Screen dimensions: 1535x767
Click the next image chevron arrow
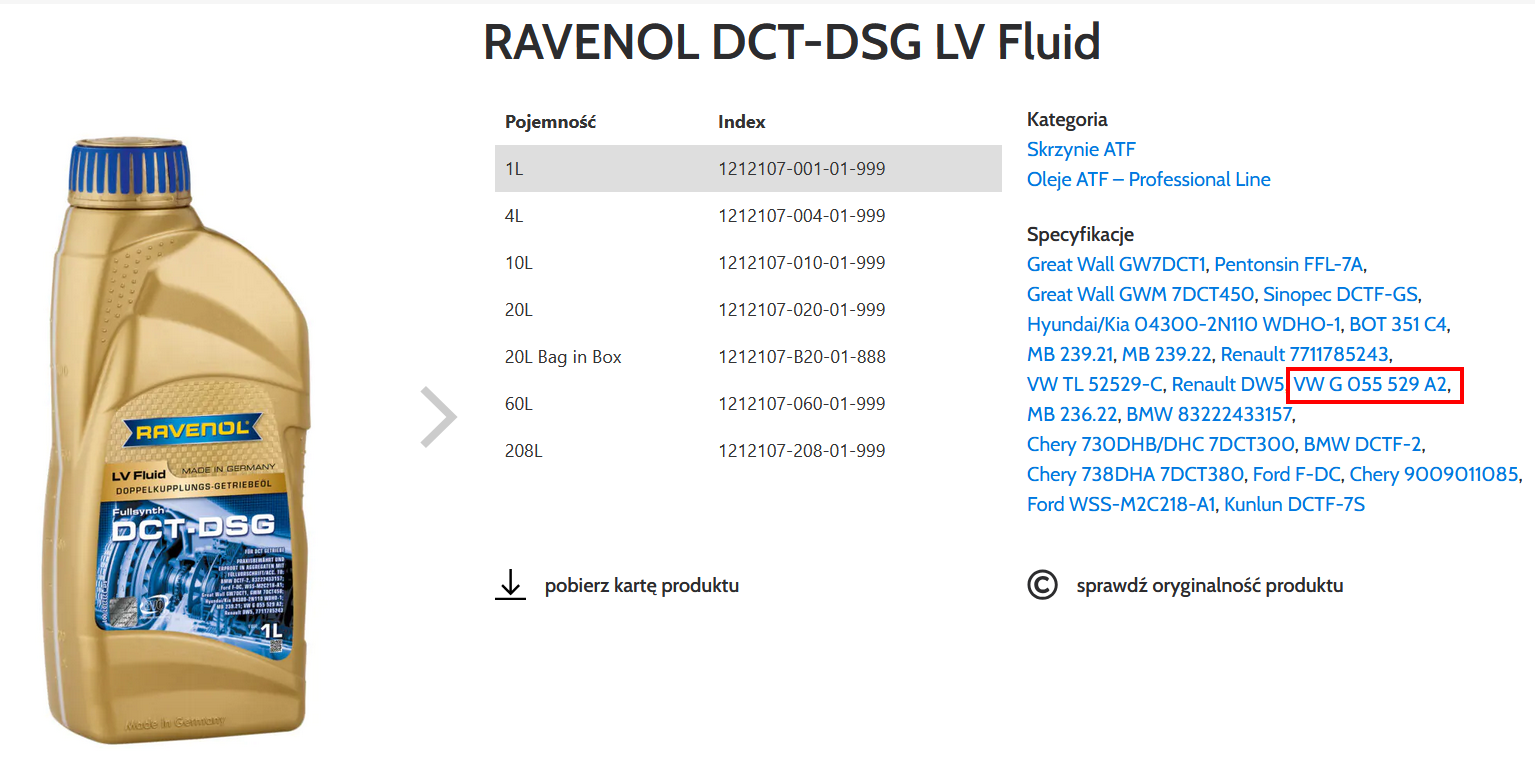point(438,416)
